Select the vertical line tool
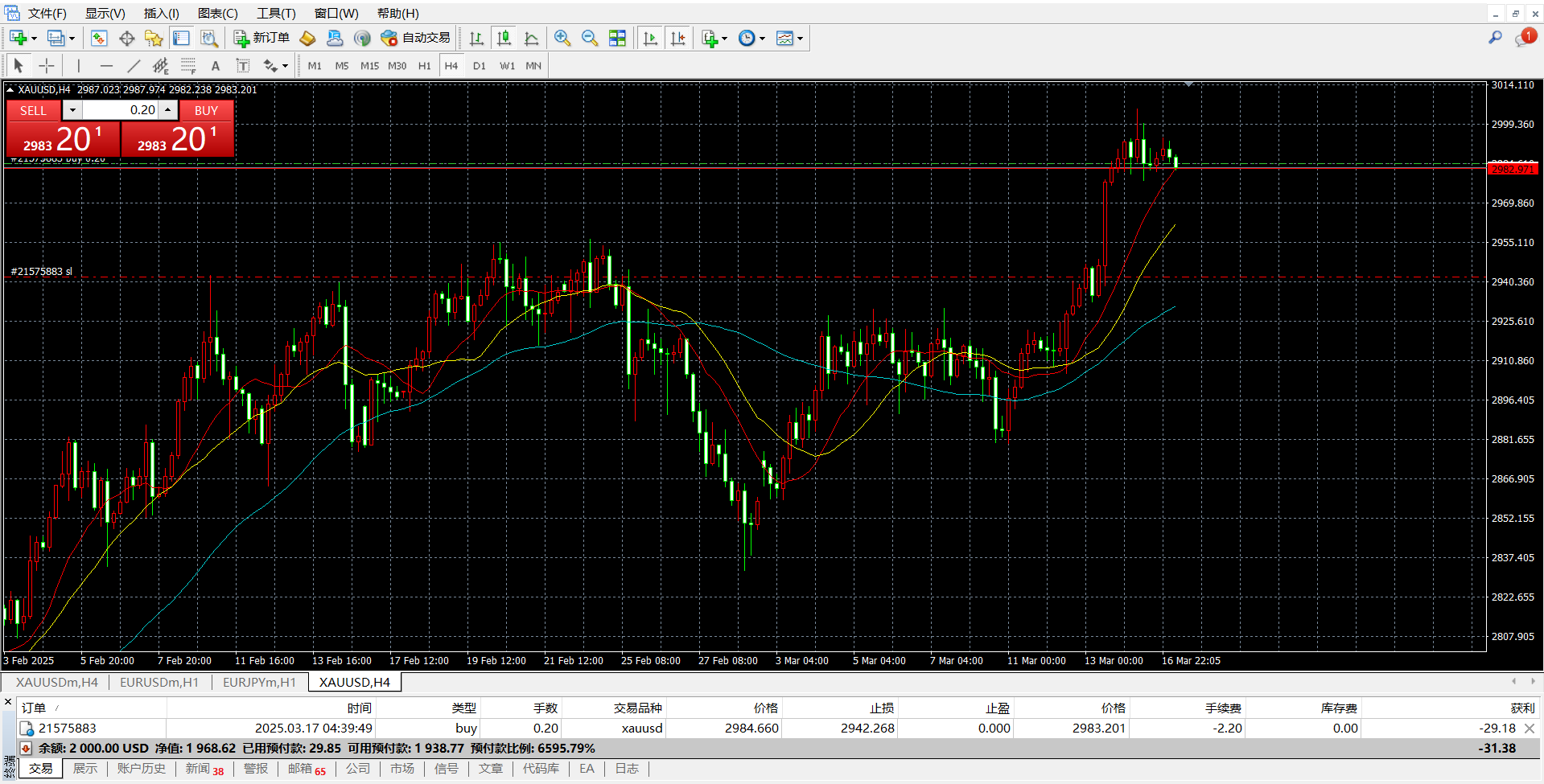This screenshot has width=1544, height=784. click(78, 66)
